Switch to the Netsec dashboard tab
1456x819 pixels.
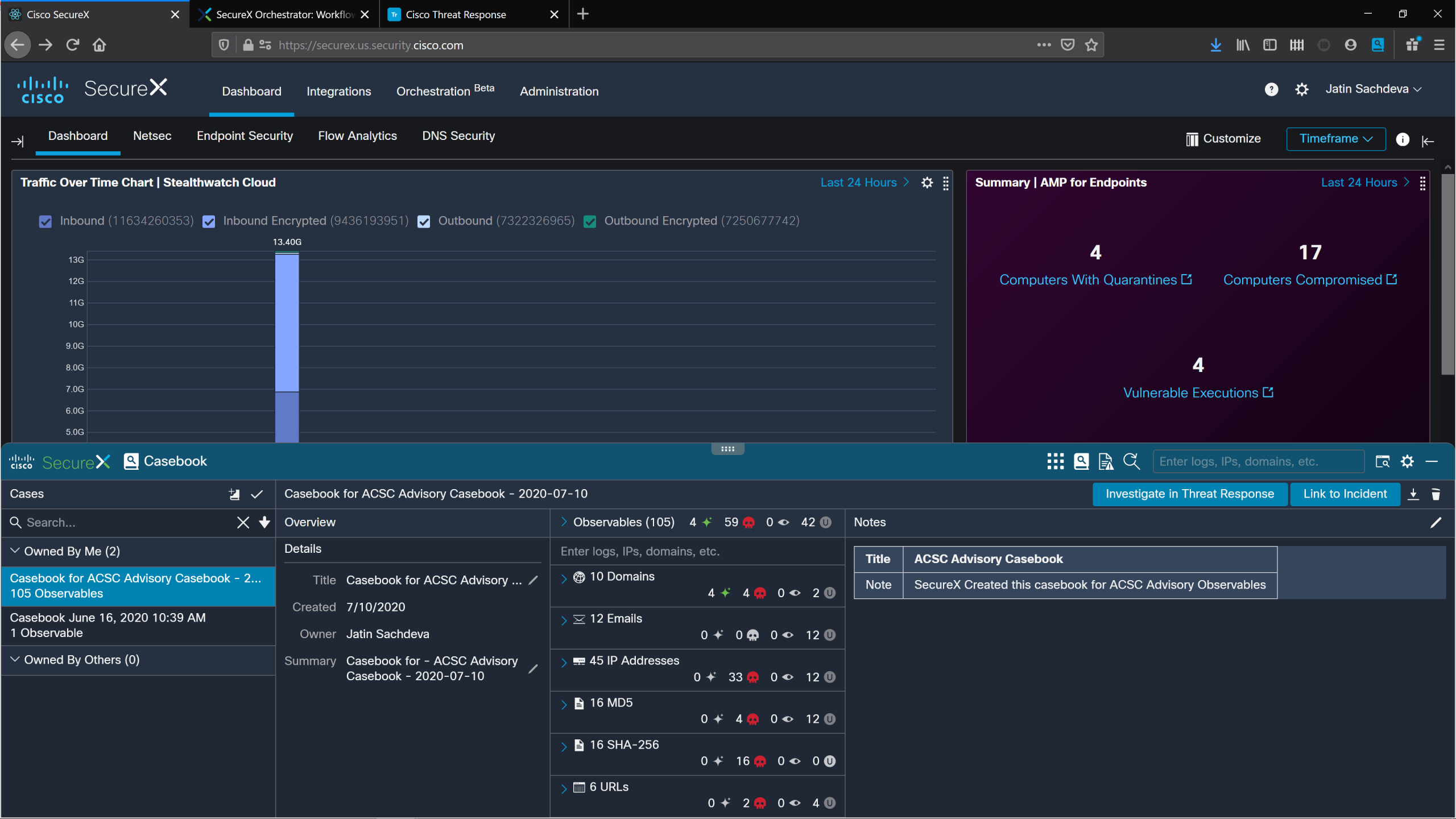(152, 136)
